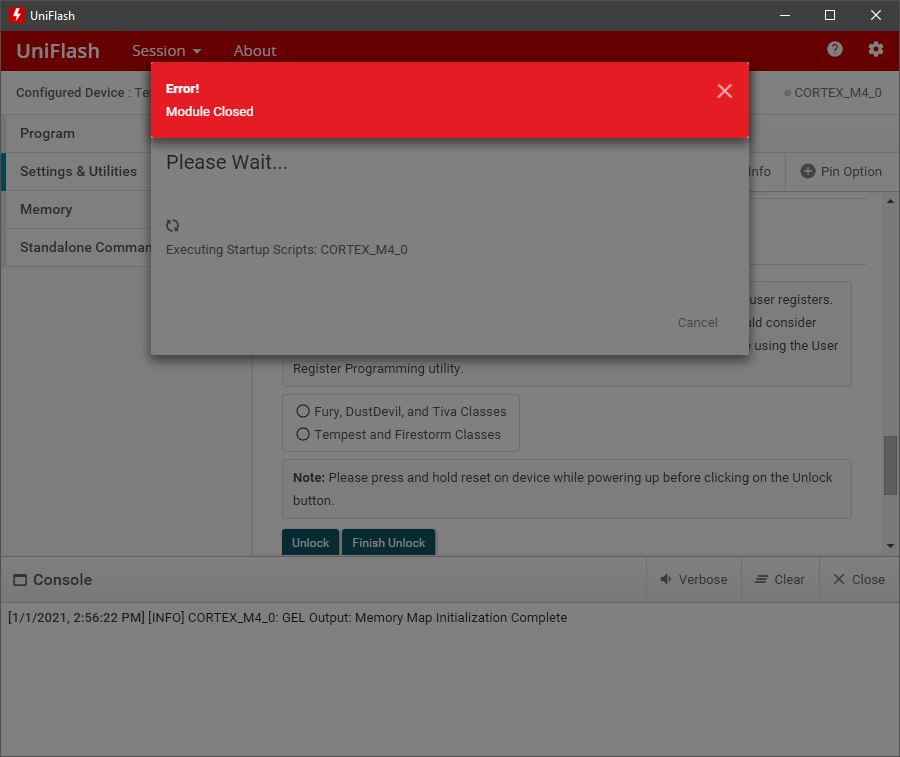Close the Console panel

pos(859,580)
